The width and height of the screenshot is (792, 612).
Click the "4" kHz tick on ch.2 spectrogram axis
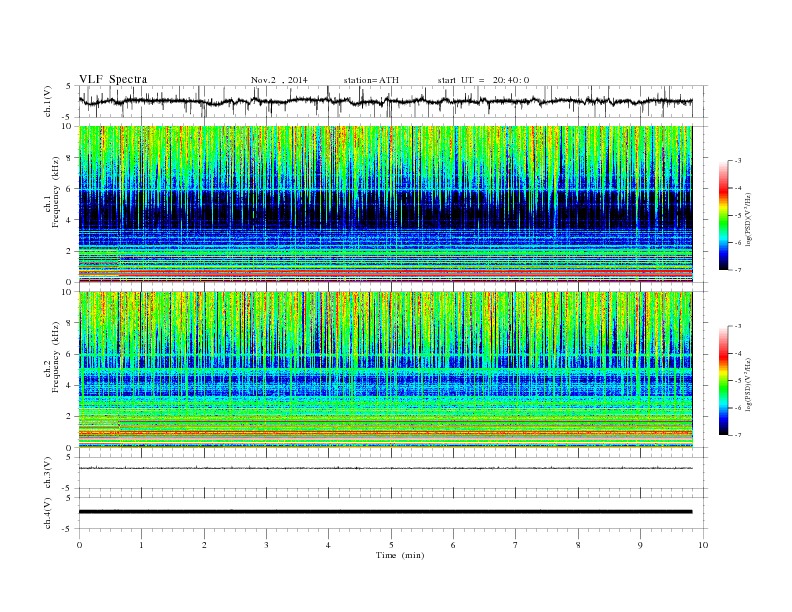tap(69, 385)
